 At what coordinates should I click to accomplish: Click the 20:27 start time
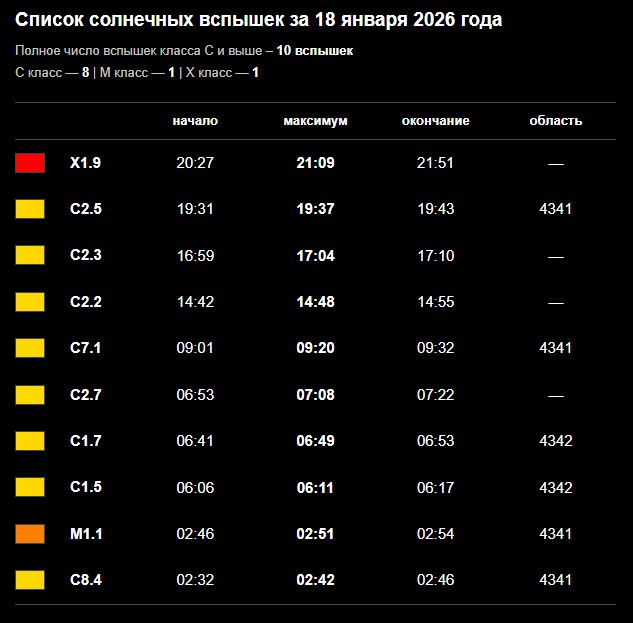pyautogui.click(x=195, y=163)
